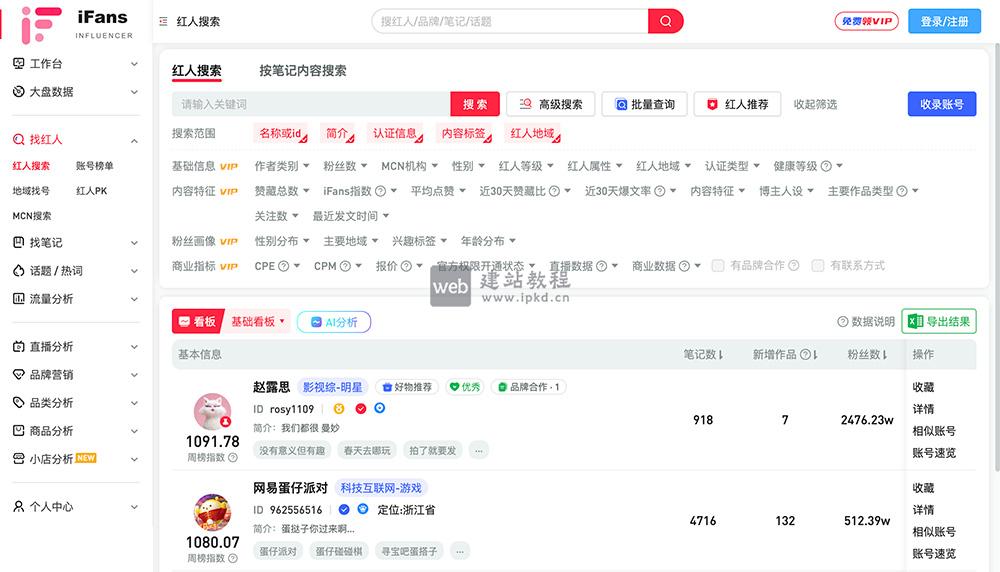Image resolution: width=1000 pixels, height=572 pixels.
Task: Focus the 请输入关键词 input field
Action: (311, 104)
